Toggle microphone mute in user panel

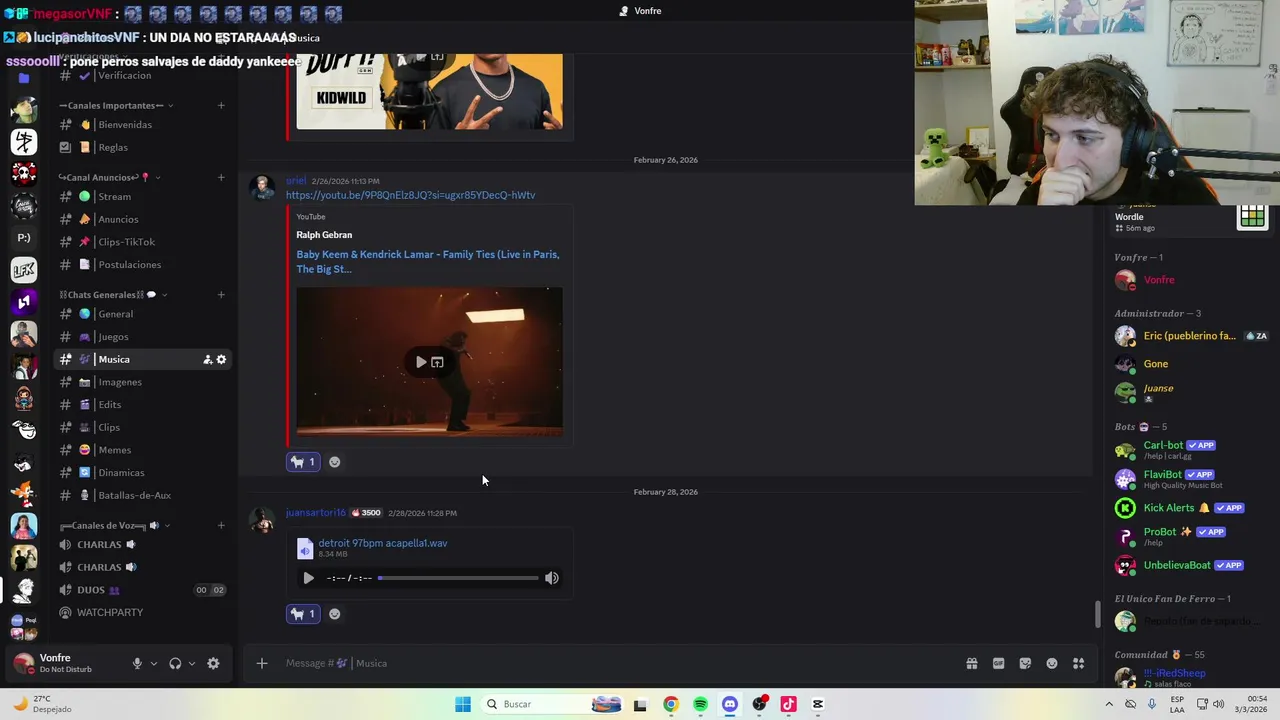(137, 663)
